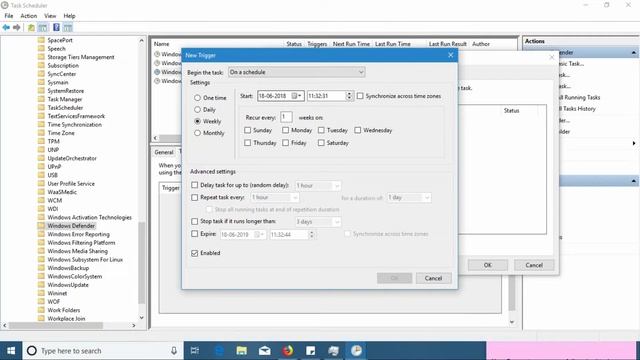Enable Repeat task every checkbox
Viewport: 640px width, 360px height.
(x=195, y=197)
